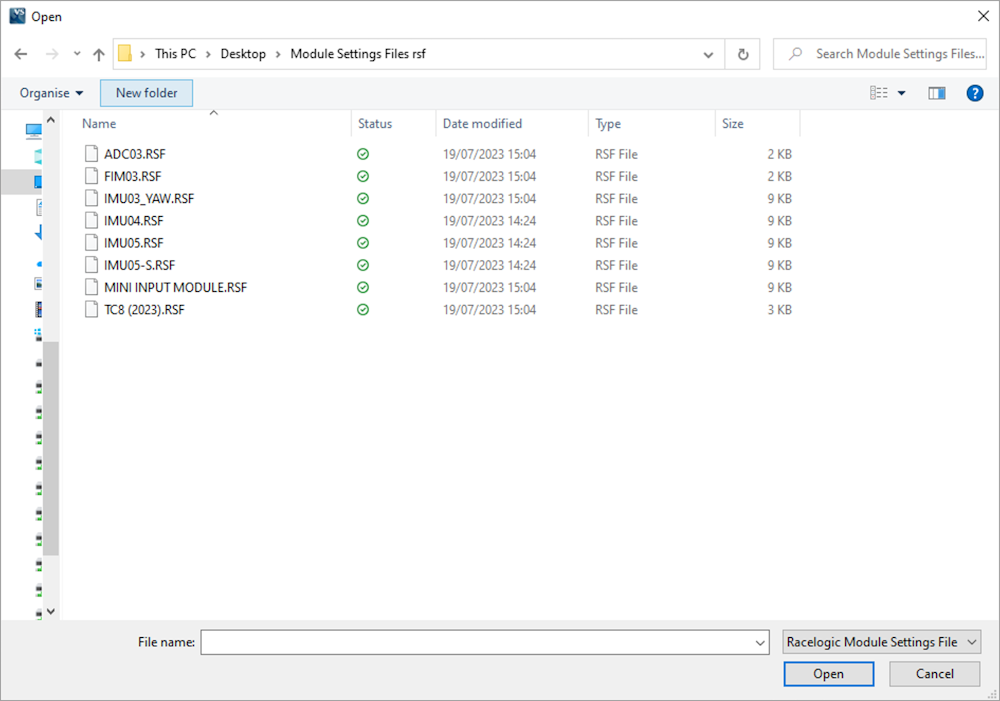Select the file named IMU04.RSF
The image size is (1000, 701).
[x=133, y=221]
